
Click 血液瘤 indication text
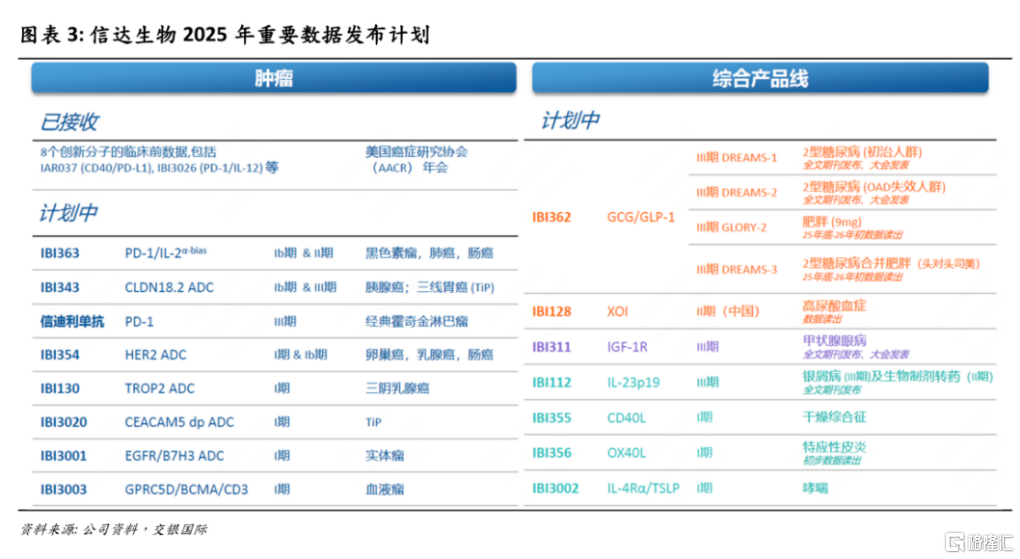click(384, 490)
